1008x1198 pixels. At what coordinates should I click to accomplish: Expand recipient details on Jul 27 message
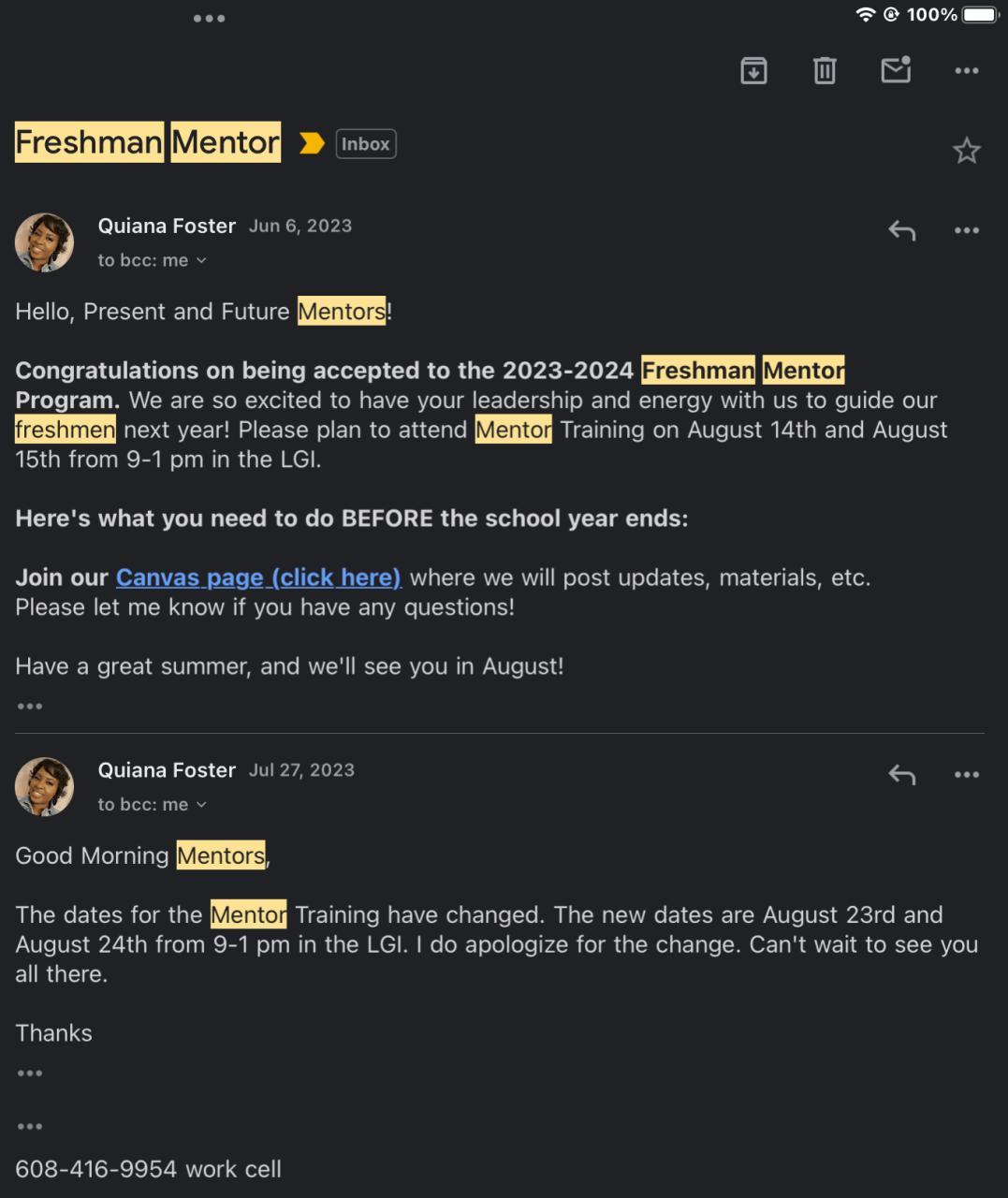(153, 805)
